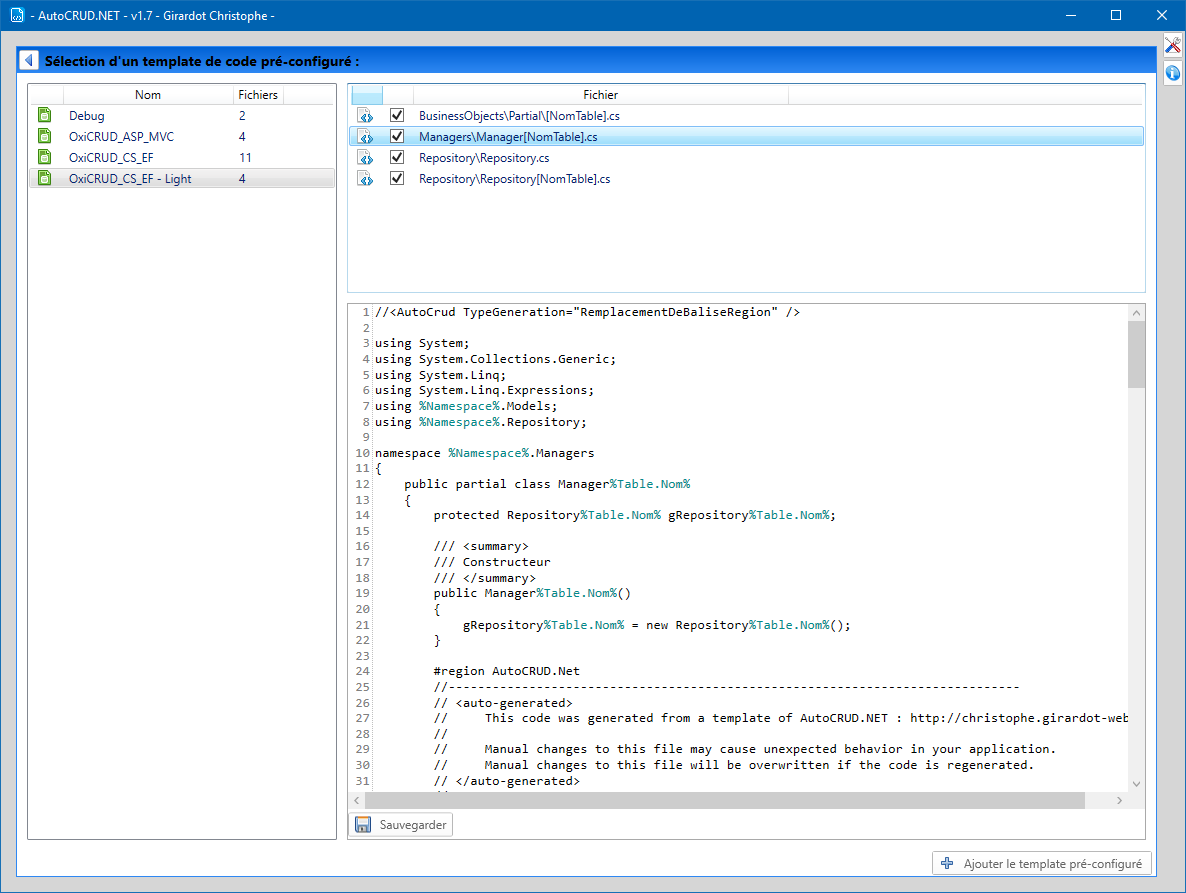1186x893 pixels.
Task: Minimize the AutoCRUD.NET window
Action: pos(1071,15)
